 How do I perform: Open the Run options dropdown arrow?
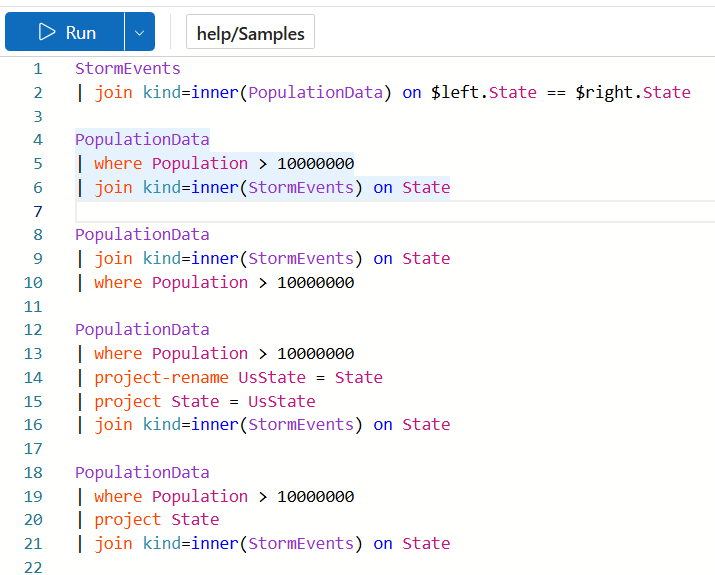(140, 32)
